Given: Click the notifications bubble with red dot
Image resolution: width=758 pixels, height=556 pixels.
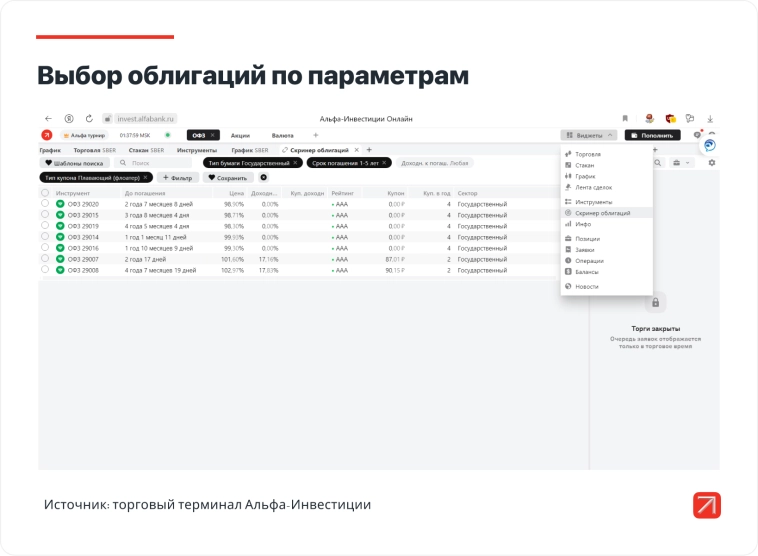Looking at the screenshot, I should pos(697,134).
